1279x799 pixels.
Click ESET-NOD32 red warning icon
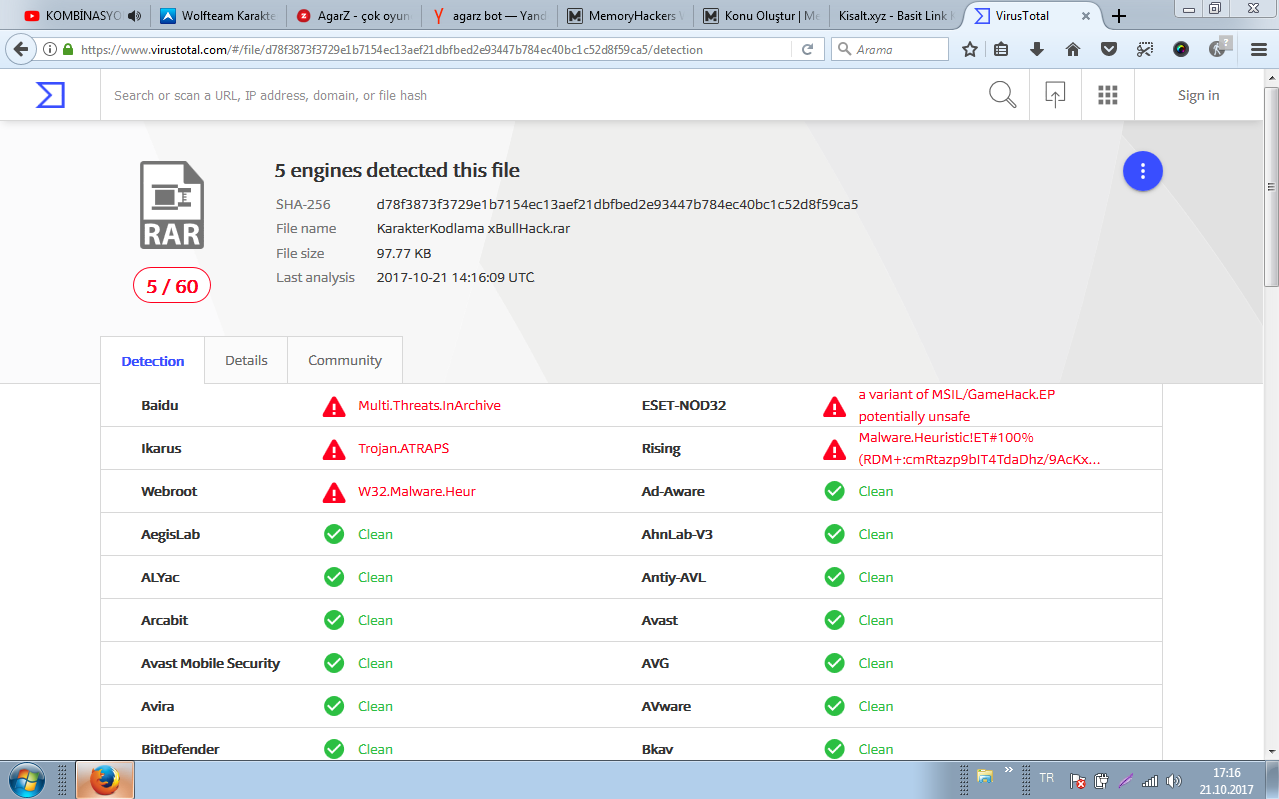834,406
